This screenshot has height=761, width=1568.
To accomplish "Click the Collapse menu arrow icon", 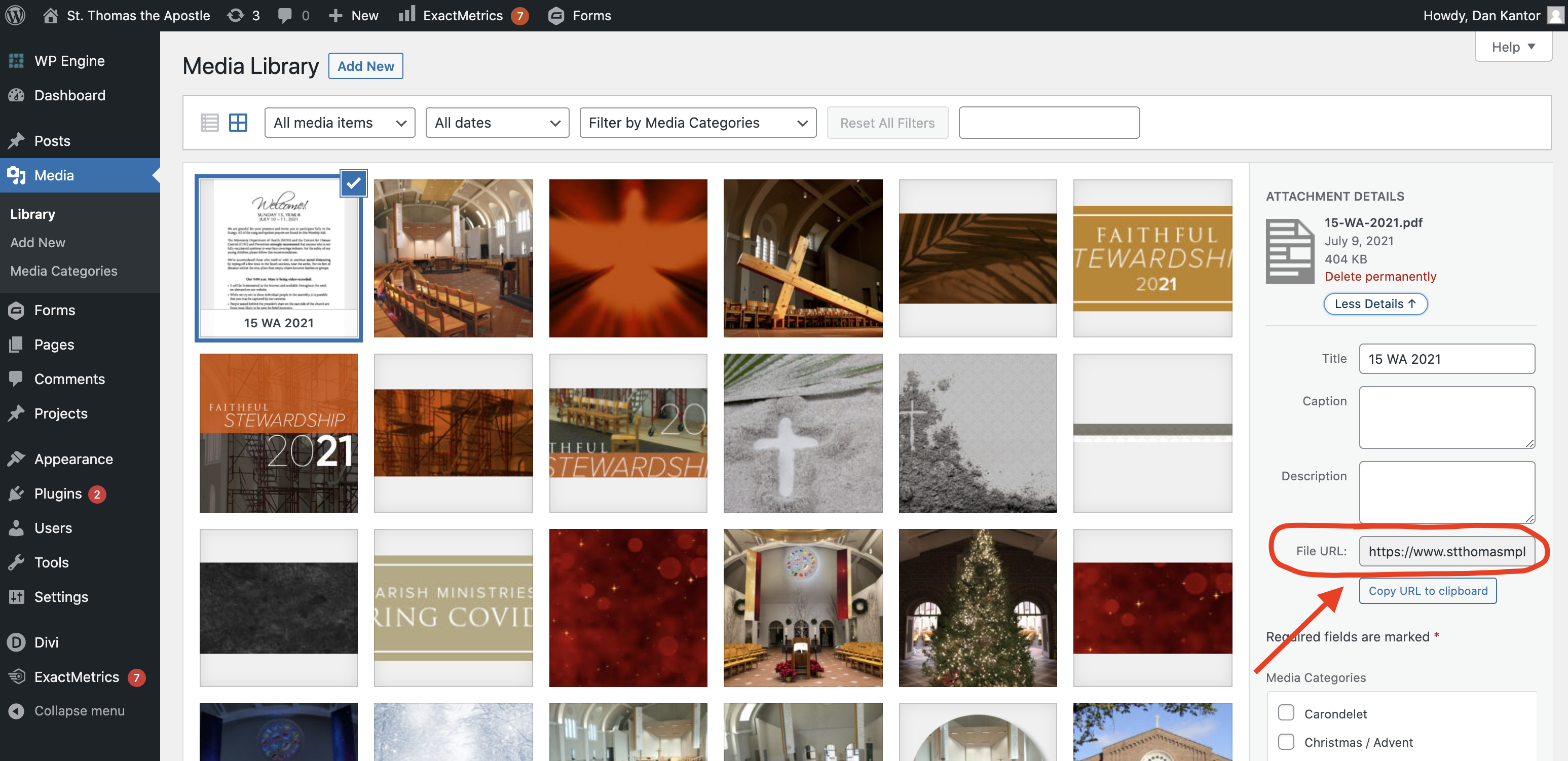I will (16, 710).
